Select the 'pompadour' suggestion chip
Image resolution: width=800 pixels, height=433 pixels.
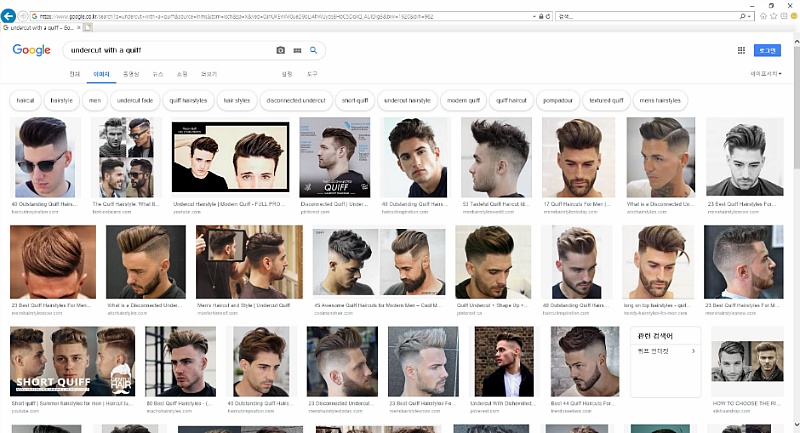(x=558, y=100)
